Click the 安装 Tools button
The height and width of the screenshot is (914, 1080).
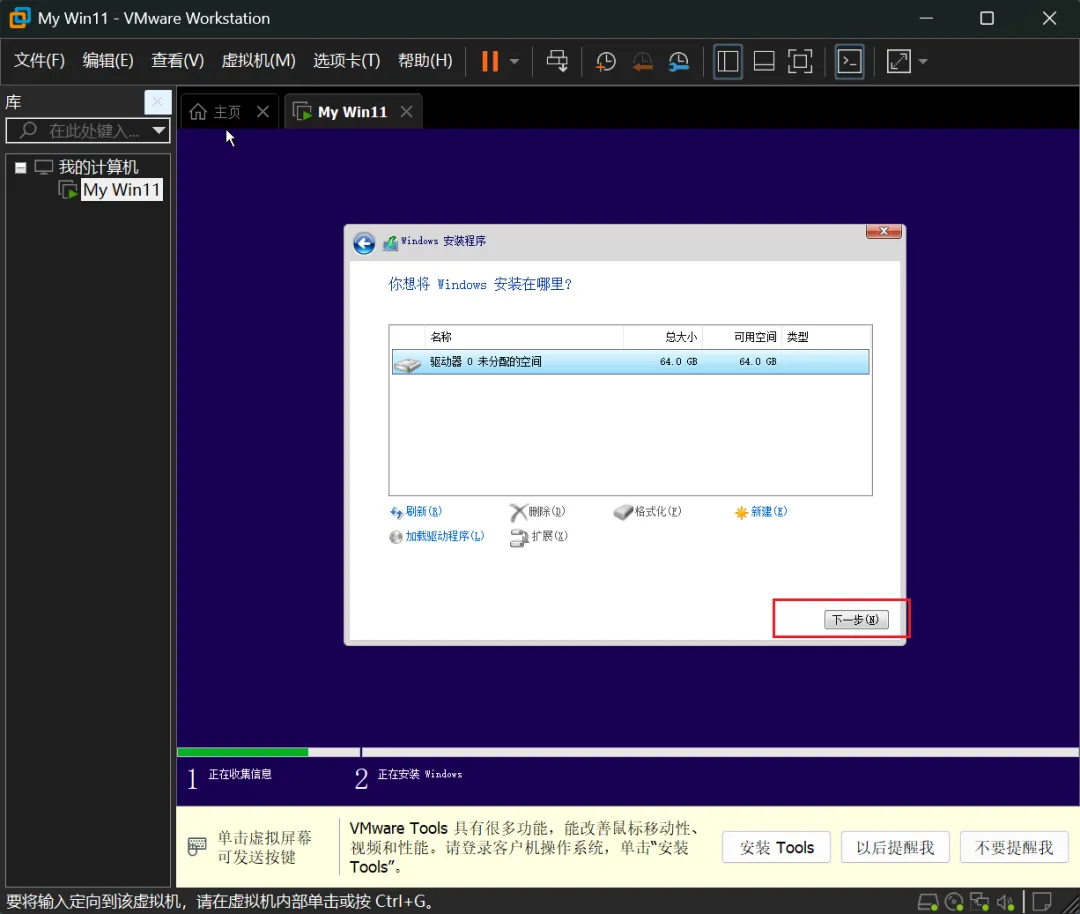point(776,847)
